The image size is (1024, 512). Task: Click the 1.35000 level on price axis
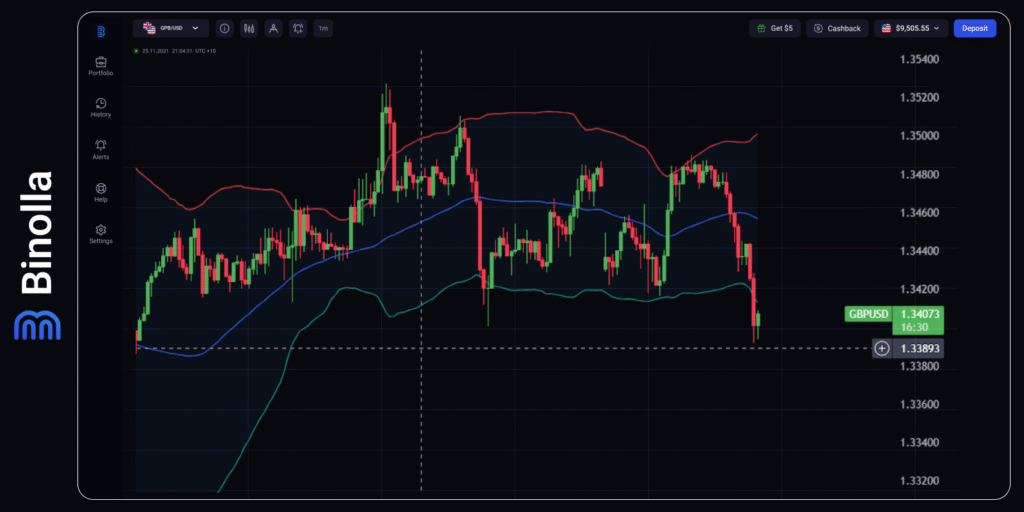[x=919, y=136]
